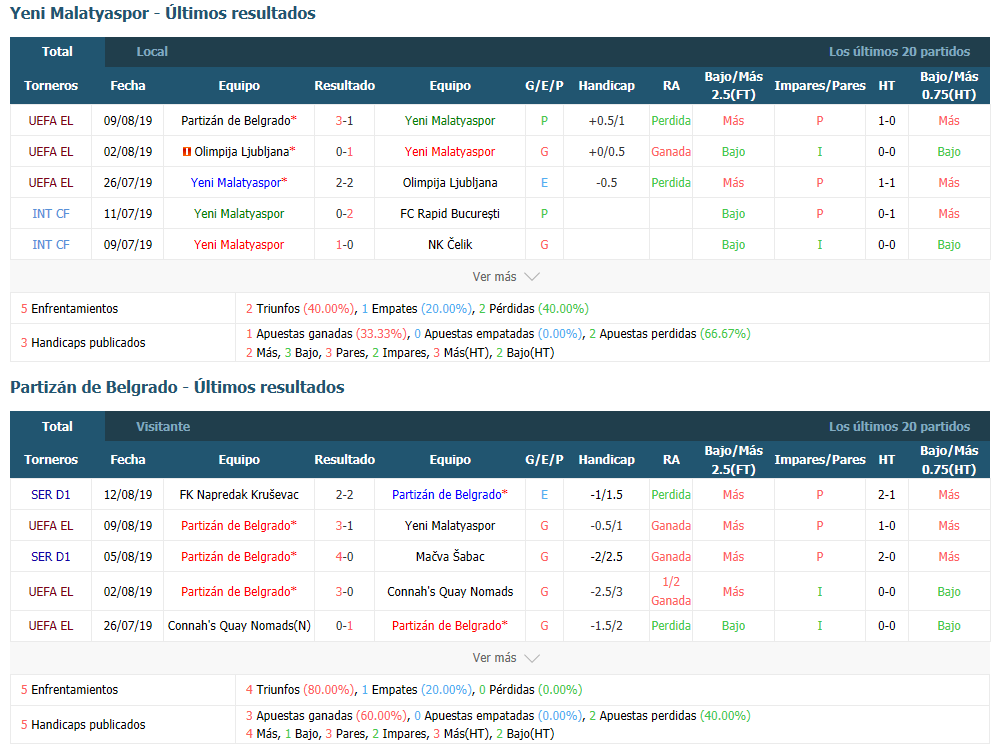Switch to the Local tab
Viewport: 998px width, 747px height.
pos(152,52)
